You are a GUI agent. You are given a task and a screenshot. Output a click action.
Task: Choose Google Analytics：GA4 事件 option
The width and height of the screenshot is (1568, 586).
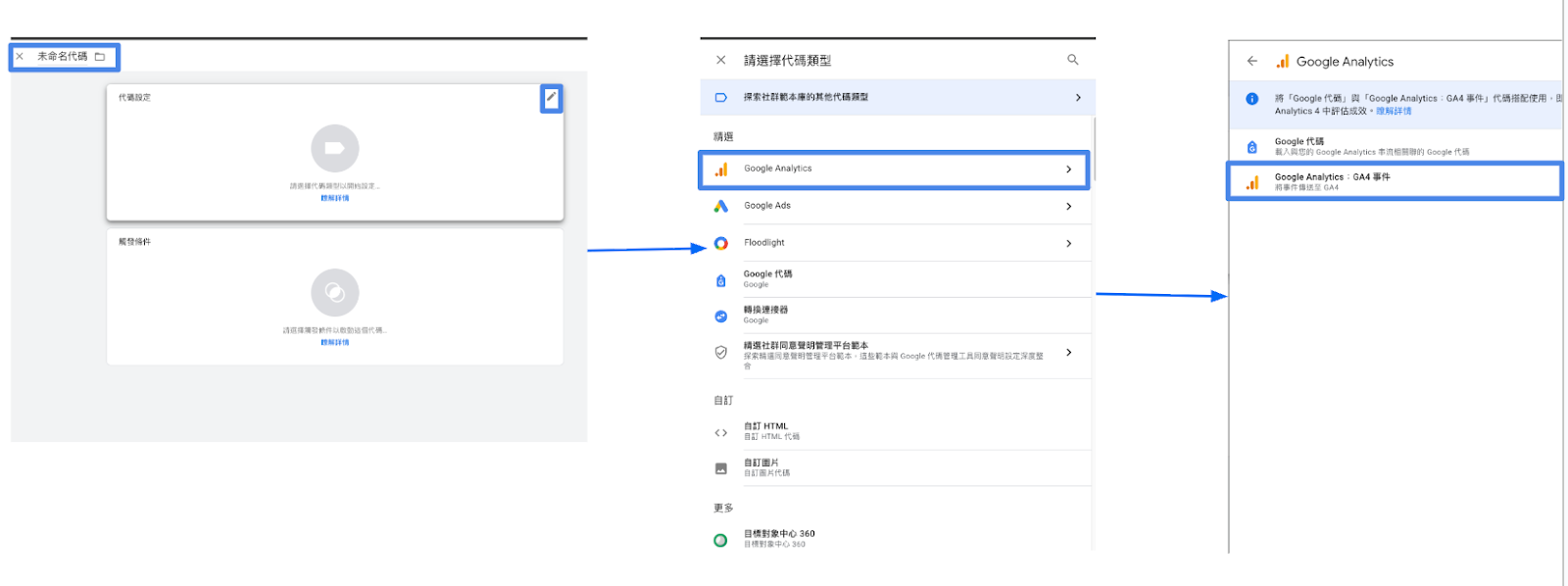(x=1396, y=181)
